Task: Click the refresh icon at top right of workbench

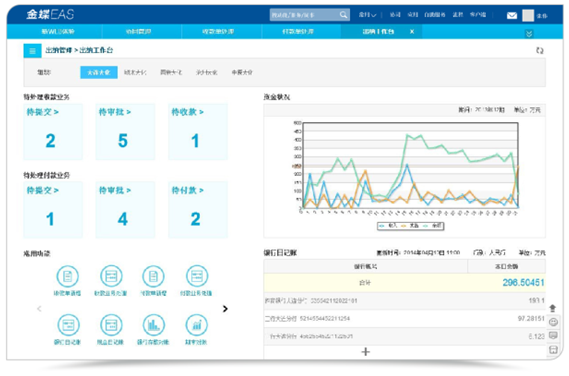Action: (x=540, y=50)
